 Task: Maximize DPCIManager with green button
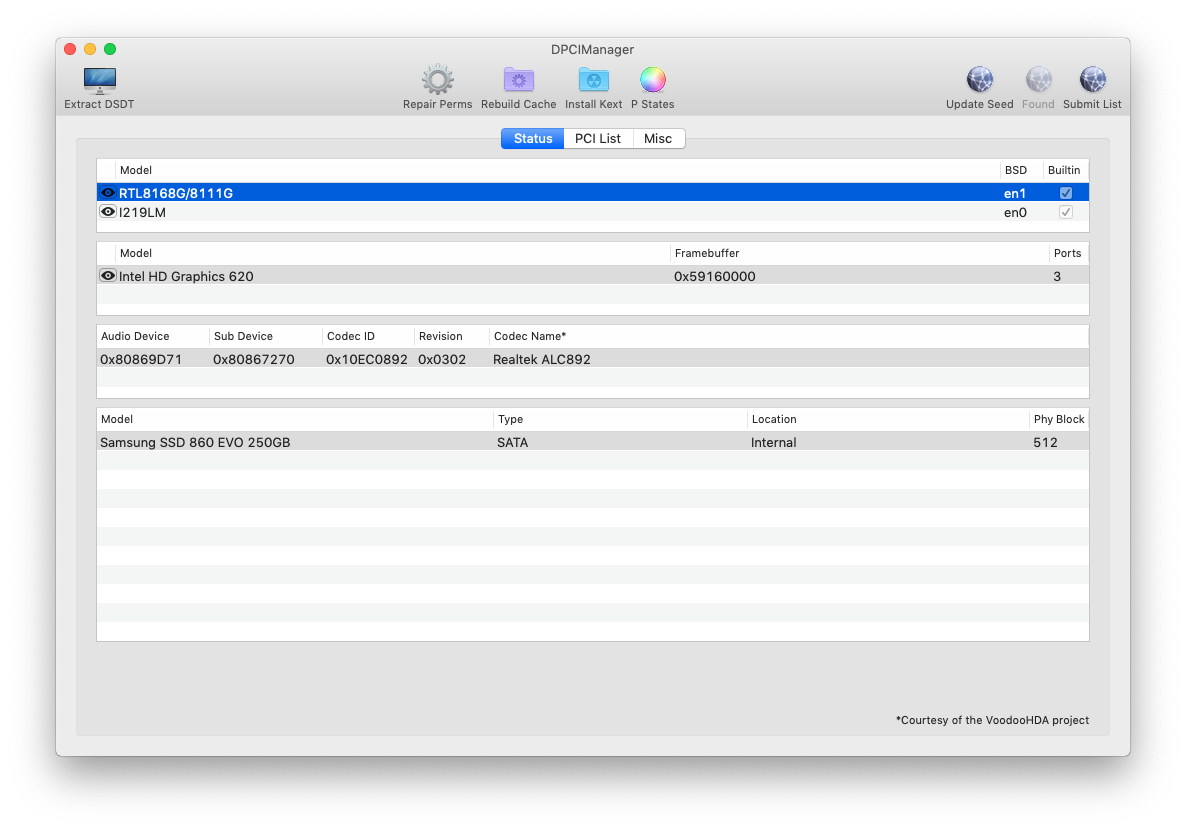pos(110,49)
